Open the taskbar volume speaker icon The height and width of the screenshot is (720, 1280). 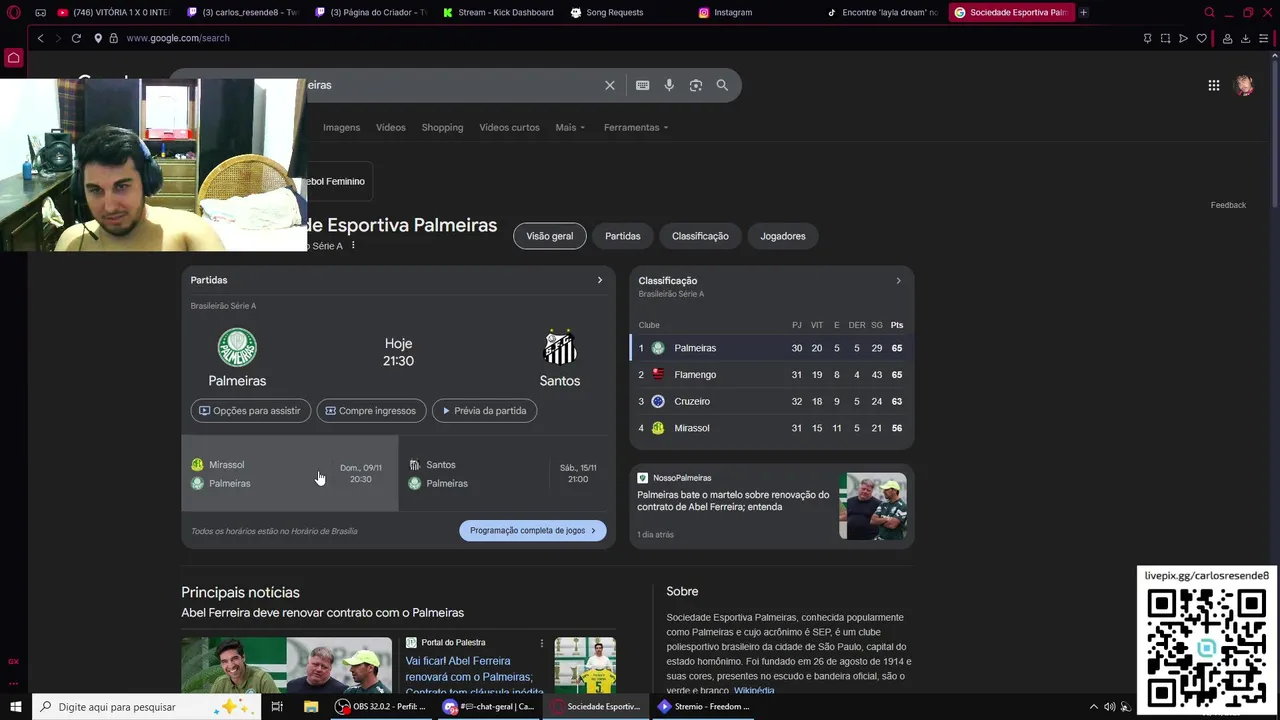click(x=1109, y=707)
